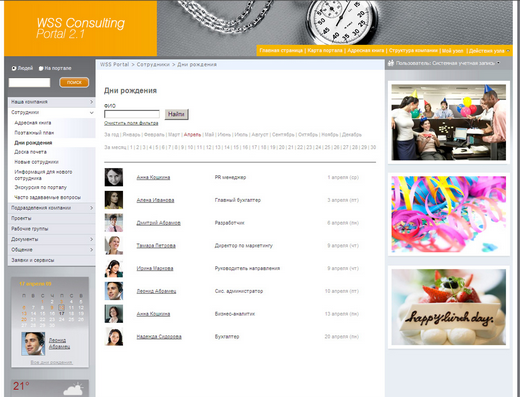Click the orange поиск search button
520x397 pixels.
[74, 82]
